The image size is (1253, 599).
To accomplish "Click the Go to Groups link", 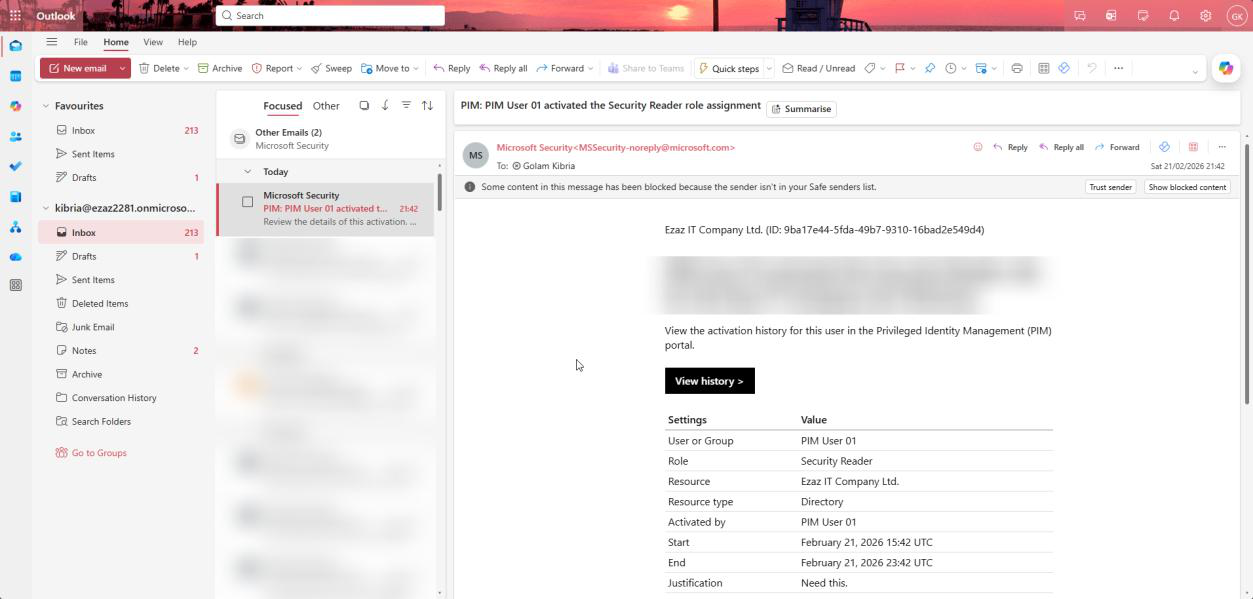I will click(99, 453).
